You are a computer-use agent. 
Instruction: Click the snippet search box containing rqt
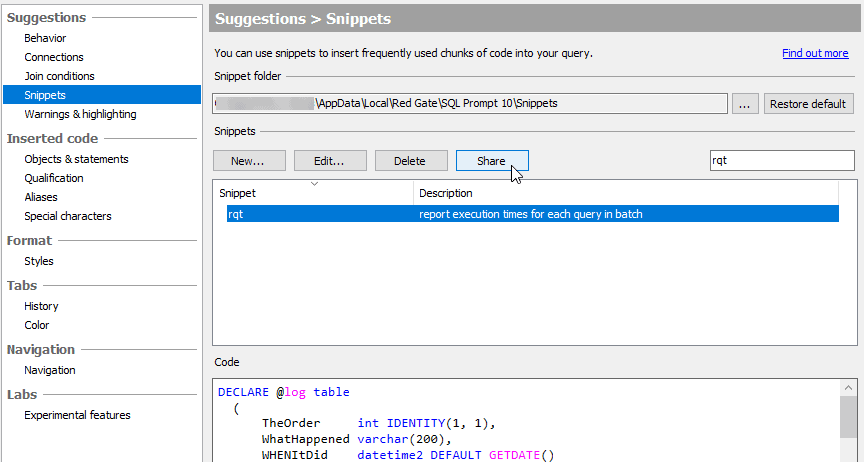(x=782, y=160)
